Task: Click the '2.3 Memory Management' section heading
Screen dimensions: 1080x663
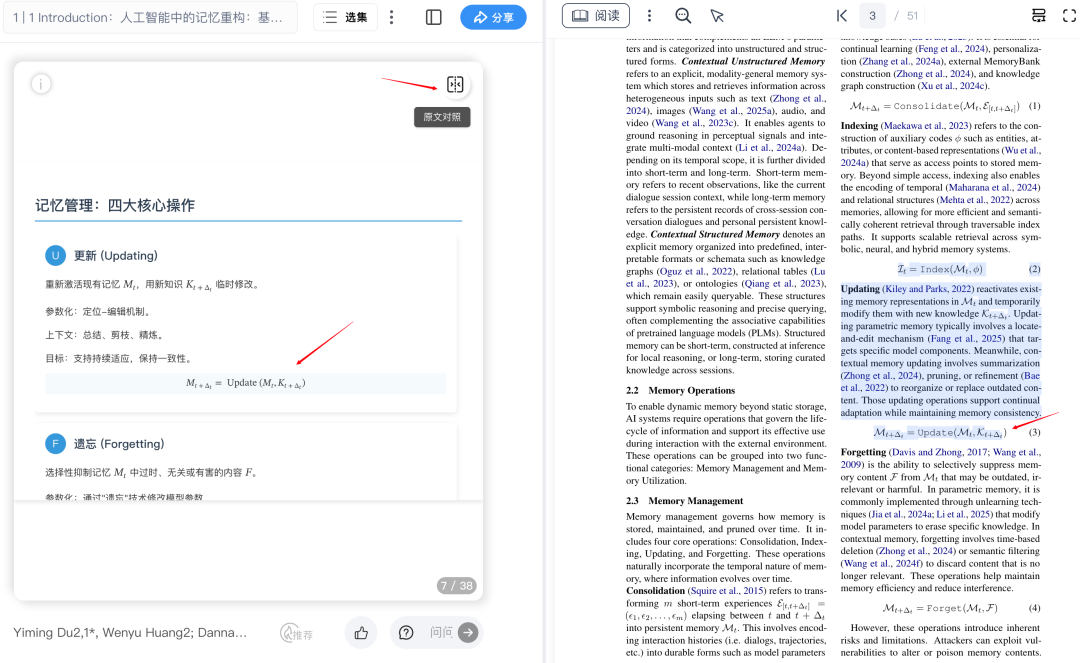Action: click(685, 501)
